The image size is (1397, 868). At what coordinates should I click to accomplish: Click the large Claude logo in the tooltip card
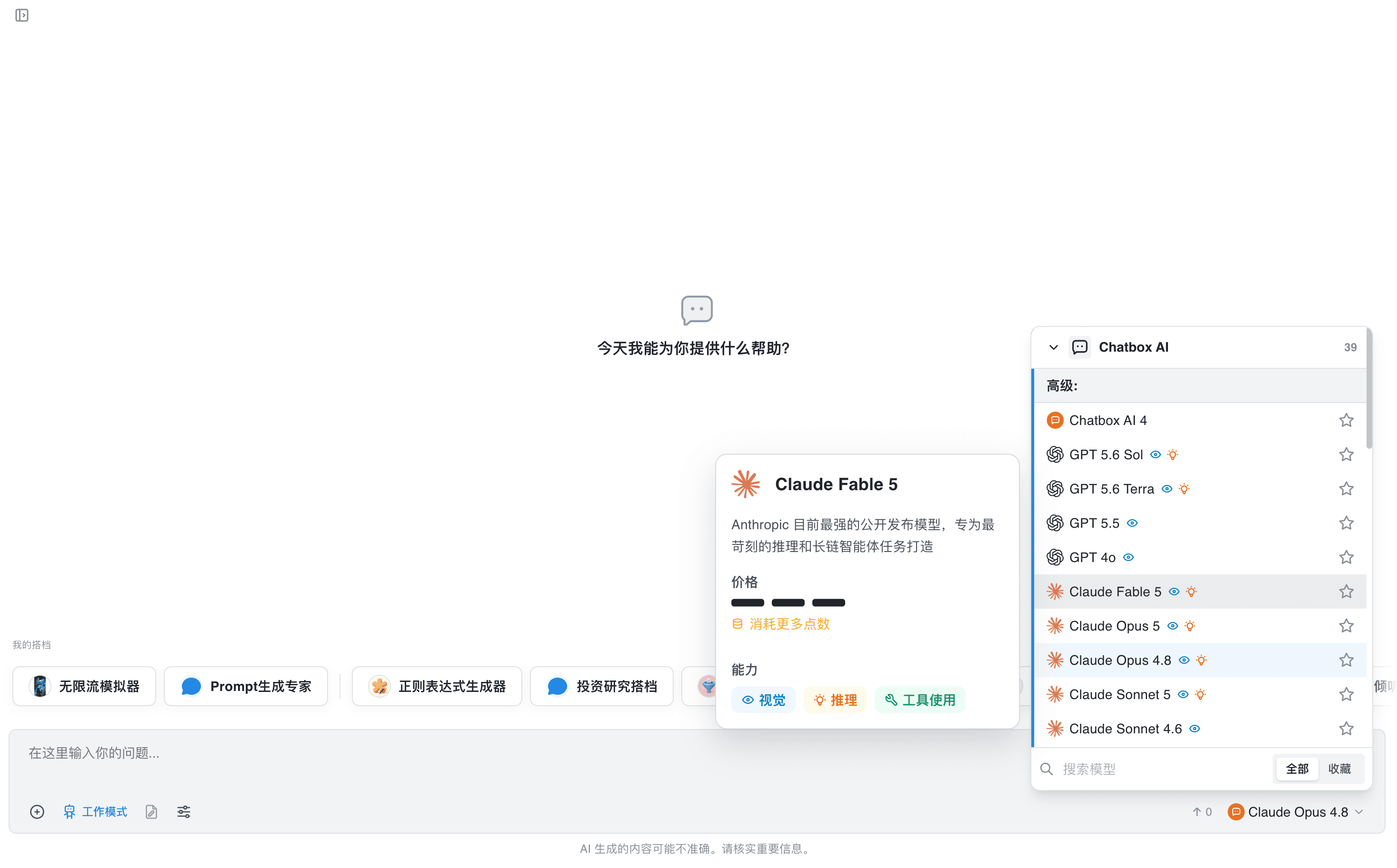746,484
